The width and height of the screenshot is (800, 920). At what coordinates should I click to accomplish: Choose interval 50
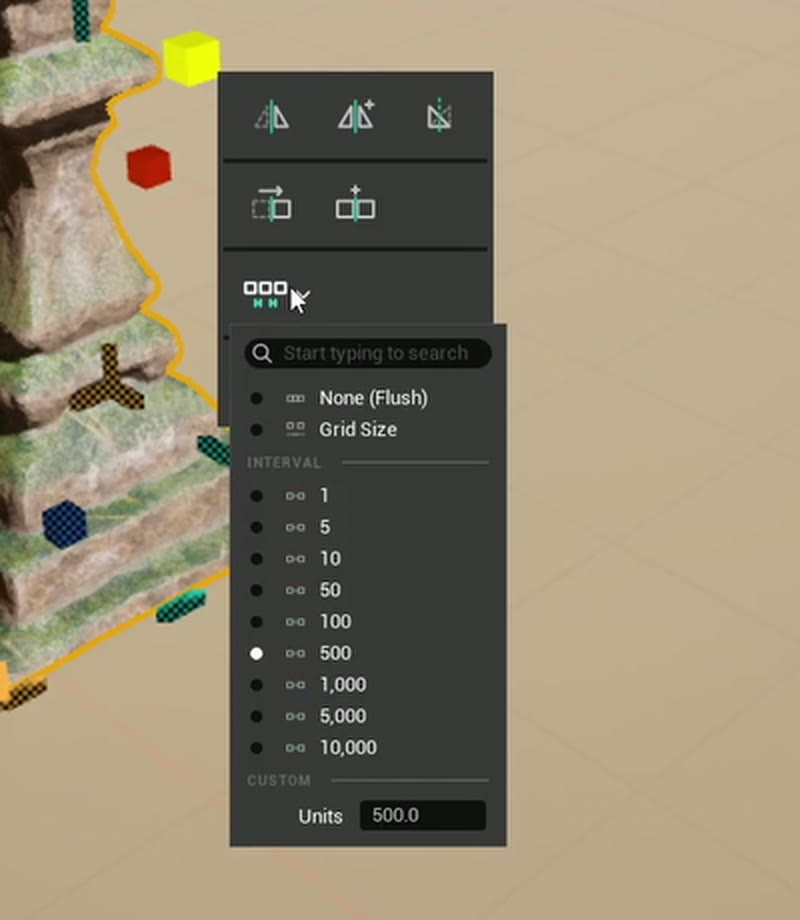pos(368,590)
